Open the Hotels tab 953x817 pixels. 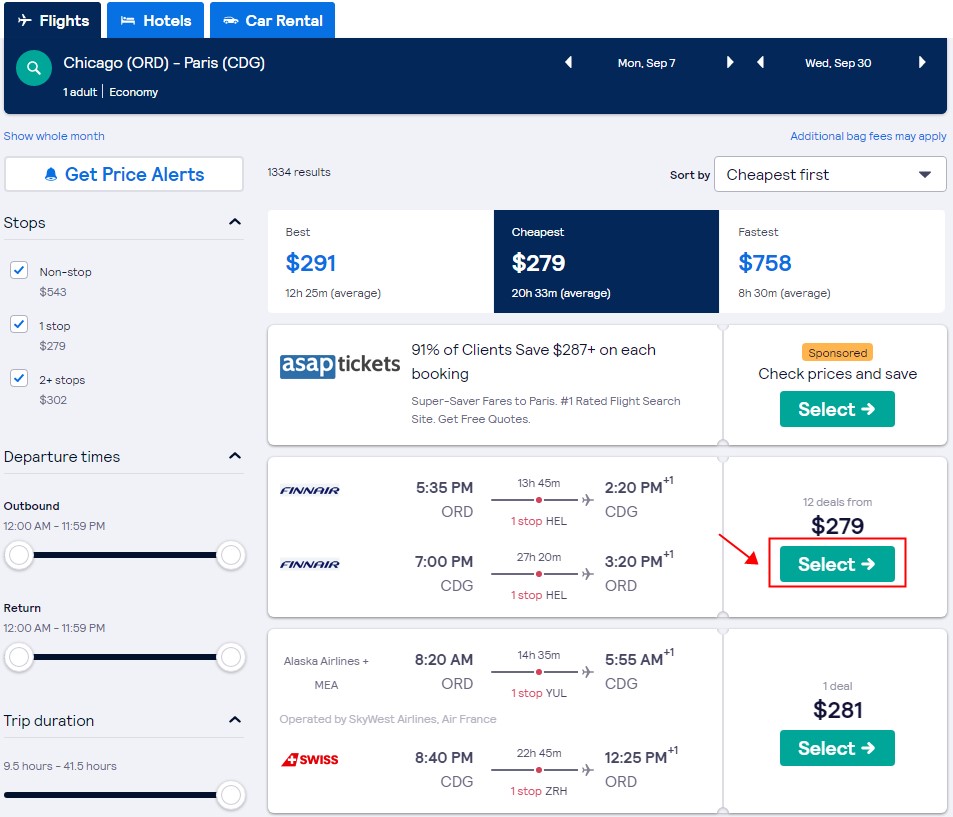[x=156, y=20]
